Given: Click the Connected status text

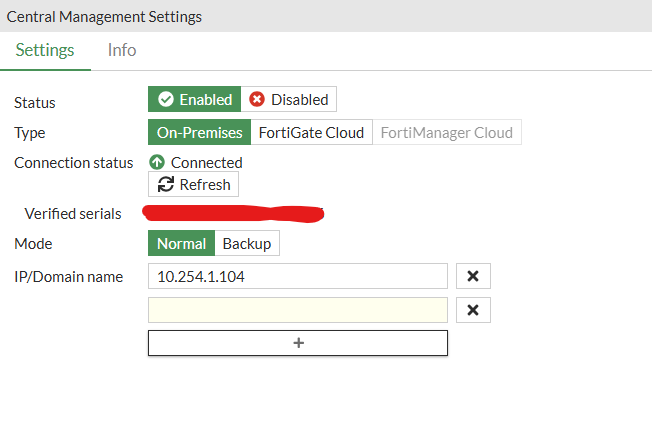Looking at the screenshot, I should (206, 162).
